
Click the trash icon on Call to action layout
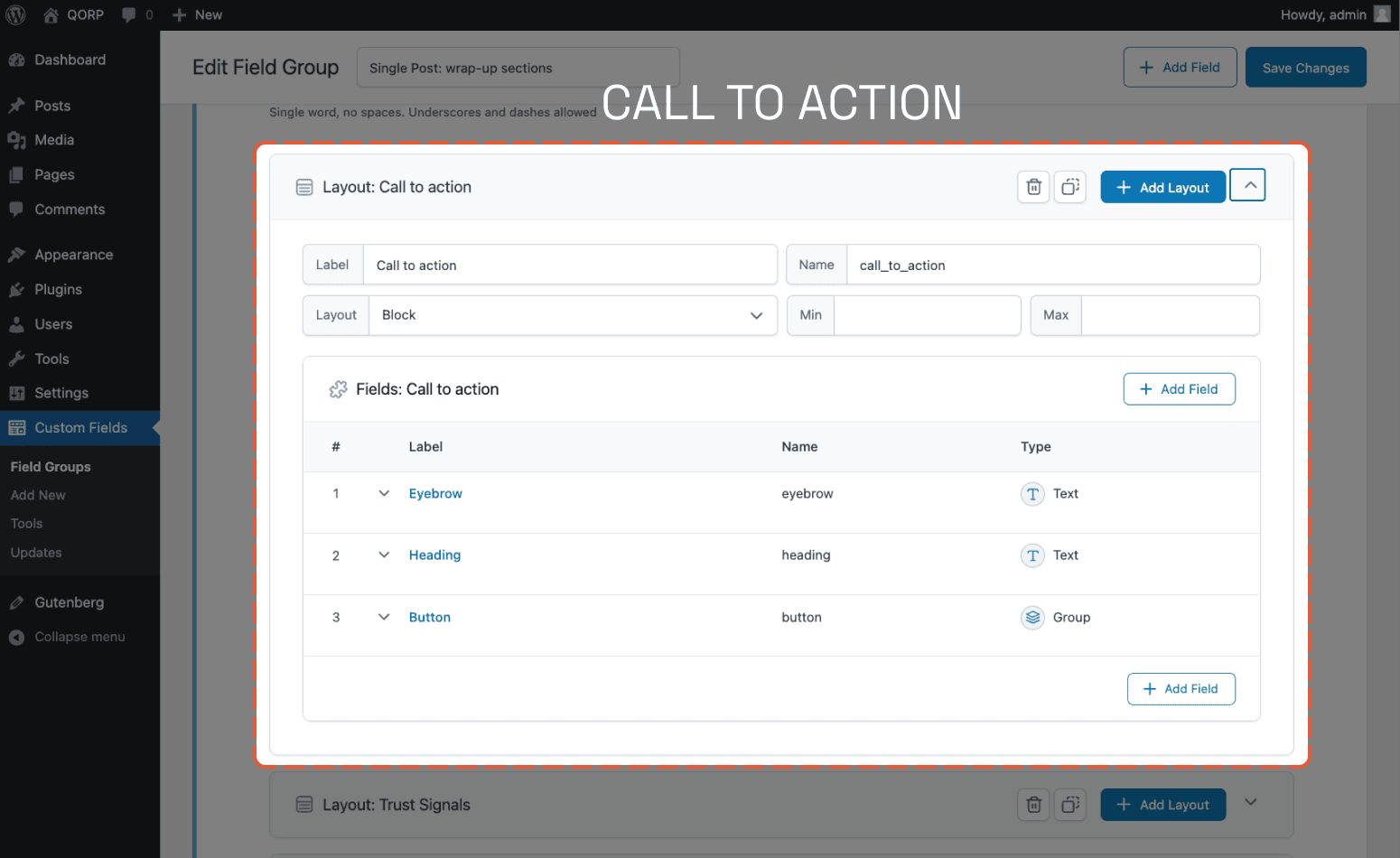click(x=1033, y=187)
